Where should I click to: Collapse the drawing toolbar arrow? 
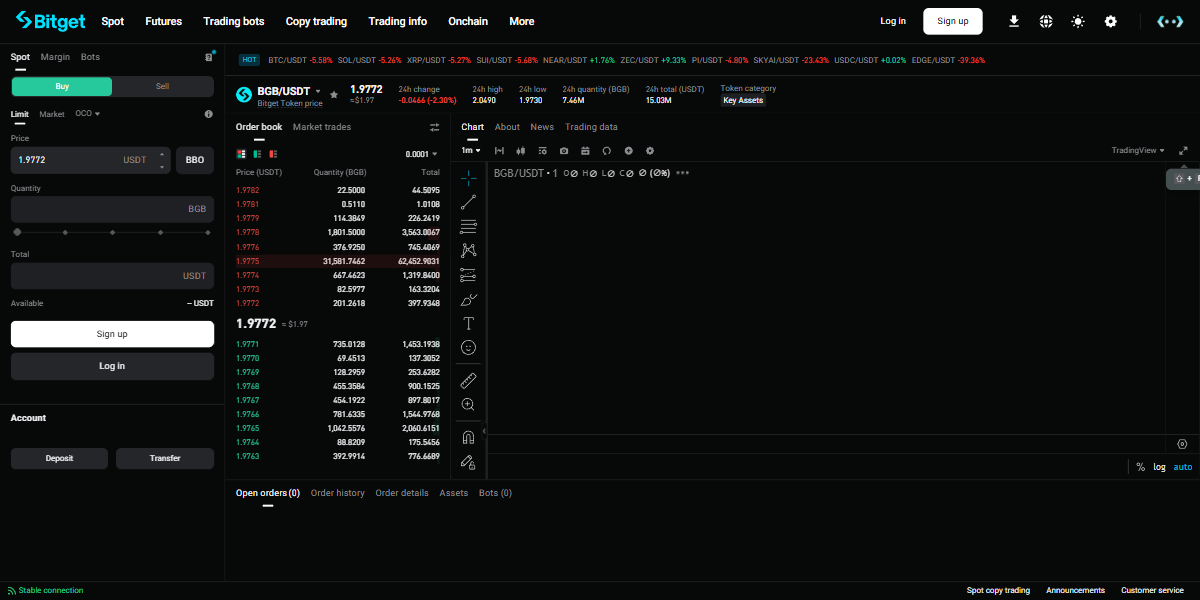click(485, 431)
